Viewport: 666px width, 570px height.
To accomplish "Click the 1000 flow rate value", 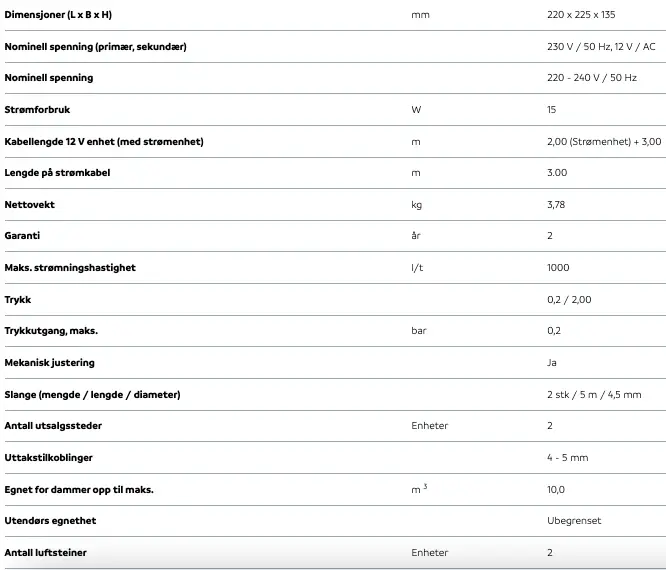I will pos(558,268).
